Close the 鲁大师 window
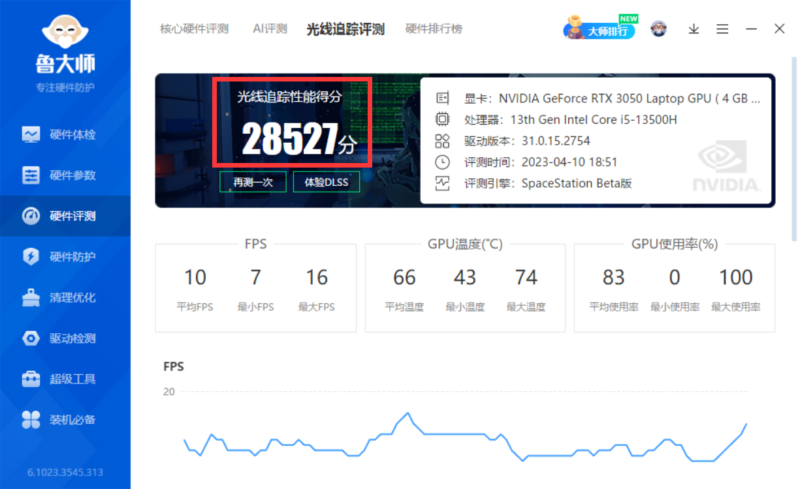Image resolution: width=800 pixels, height=489 pixels. coord(779,29)
